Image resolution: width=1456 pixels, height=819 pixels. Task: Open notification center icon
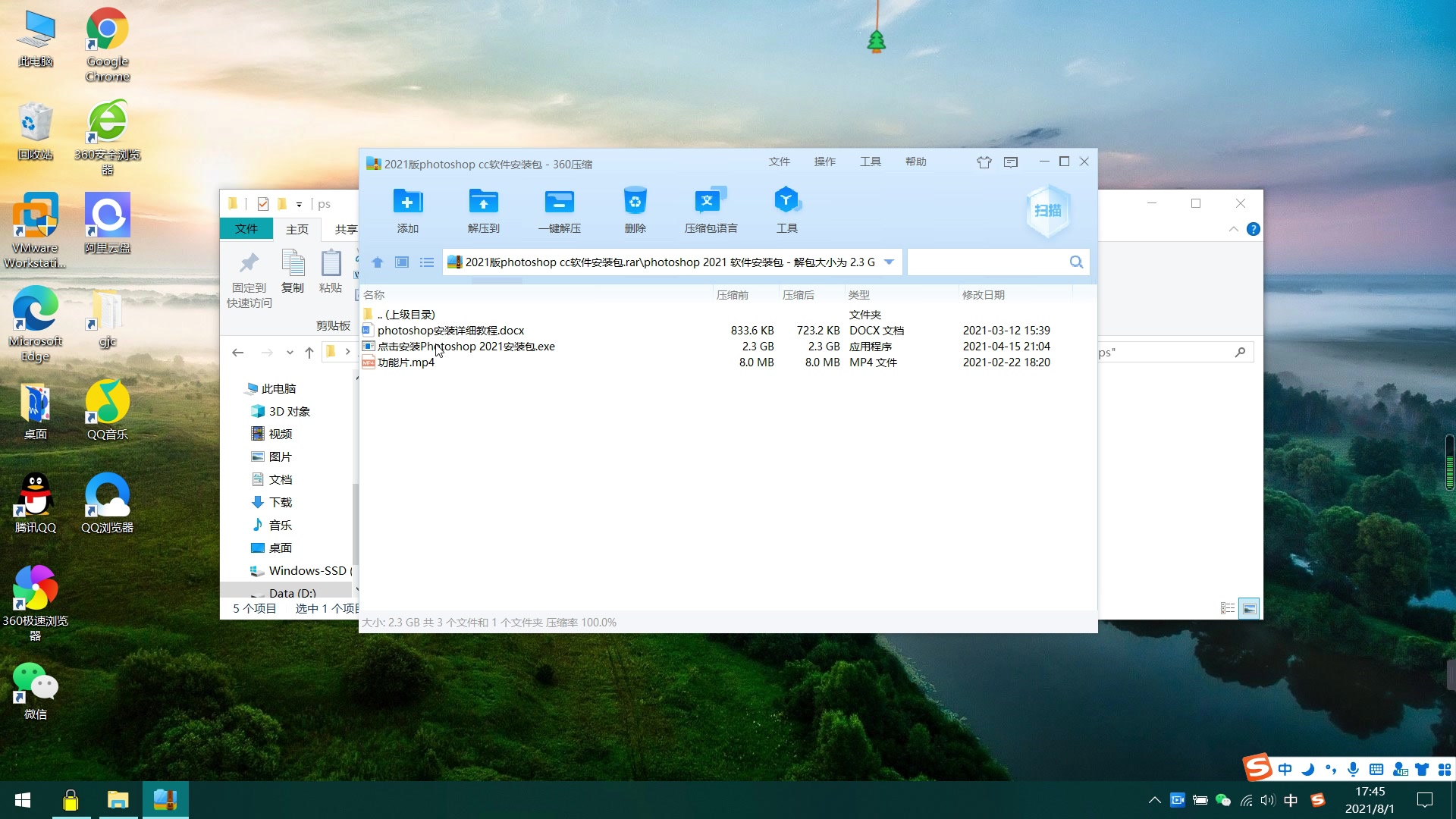[1425, 800]
